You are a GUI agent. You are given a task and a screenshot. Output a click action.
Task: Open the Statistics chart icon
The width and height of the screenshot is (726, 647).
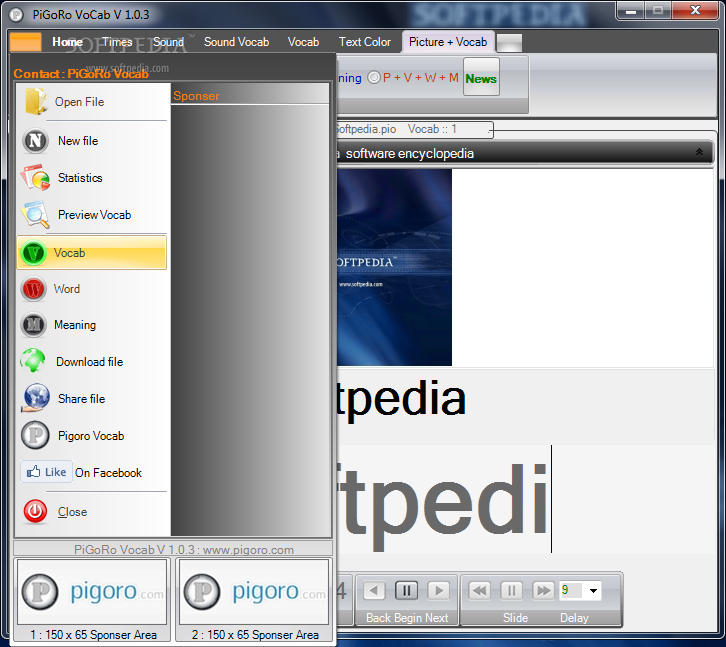point(35,177)
